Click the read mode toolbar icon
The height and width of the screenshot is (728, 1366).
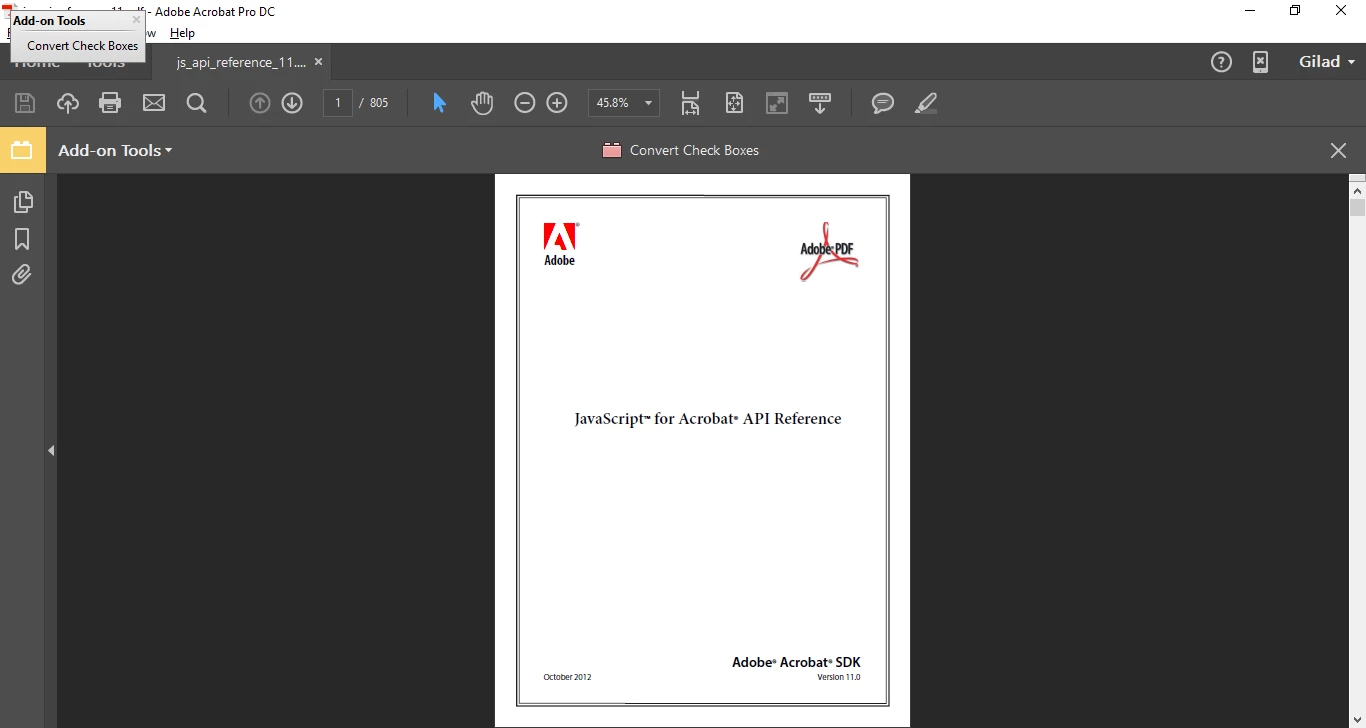click(x=820, y=103)
